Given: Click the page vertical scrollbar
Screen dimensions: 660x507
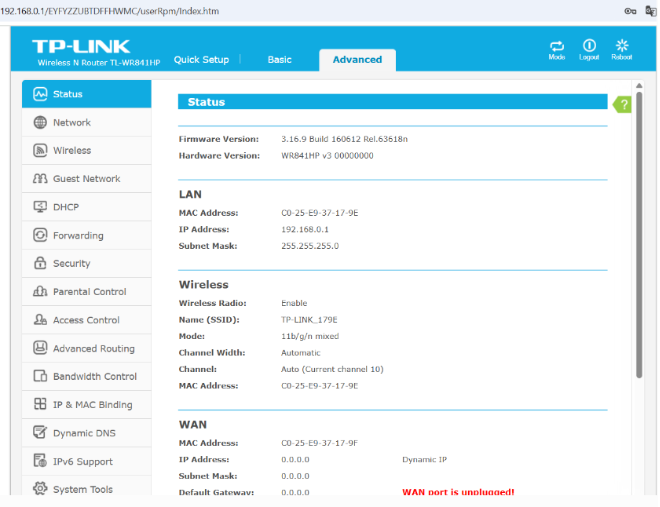Looking at the screenshot, I should click(639, 250).
